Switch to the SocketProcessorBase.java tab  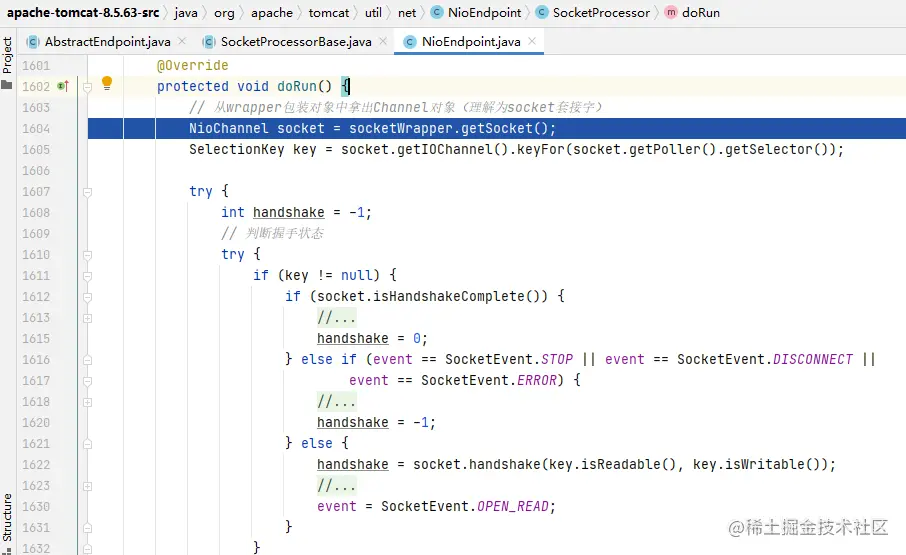[x=295, y=42]
